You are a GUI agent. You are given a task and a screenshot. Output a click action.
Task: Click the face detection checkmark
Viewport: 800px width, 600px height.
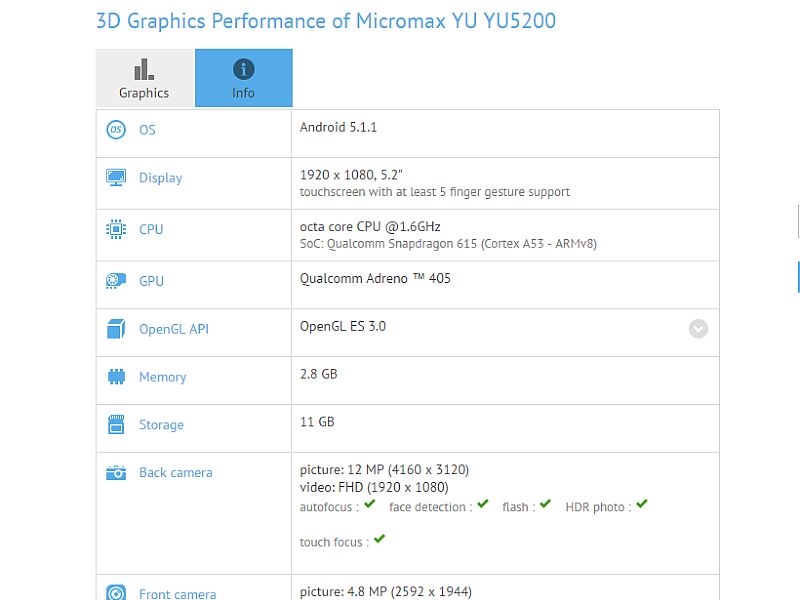(483, 504)
